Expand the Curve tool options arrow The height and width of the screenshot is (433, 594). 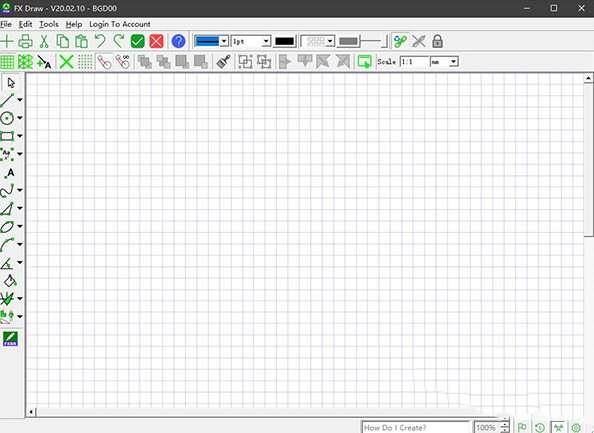20,190
